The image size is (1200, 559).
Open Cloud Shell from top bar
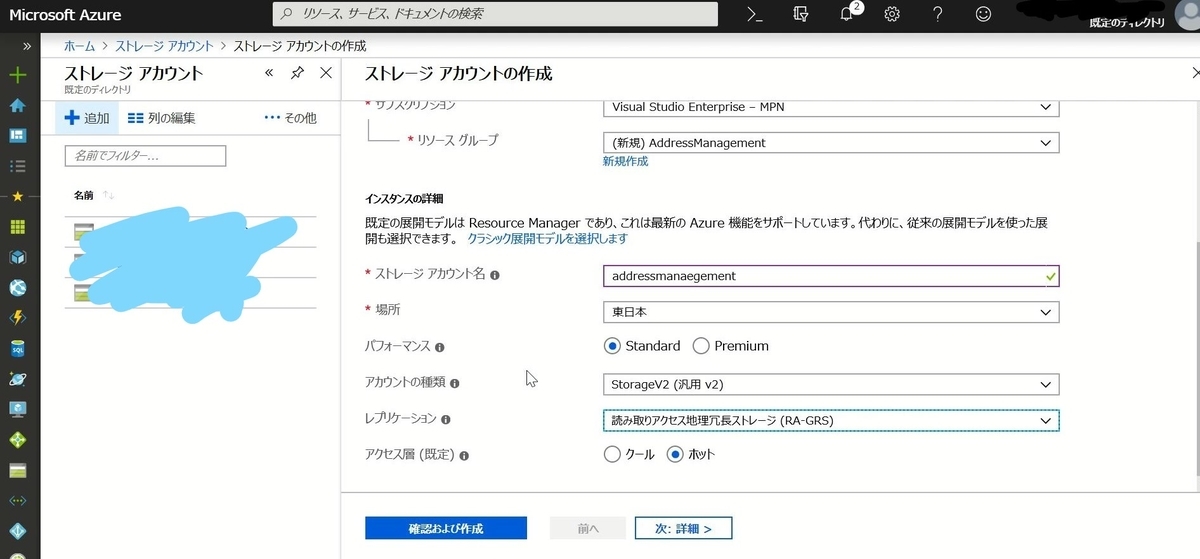coord(755,14)
